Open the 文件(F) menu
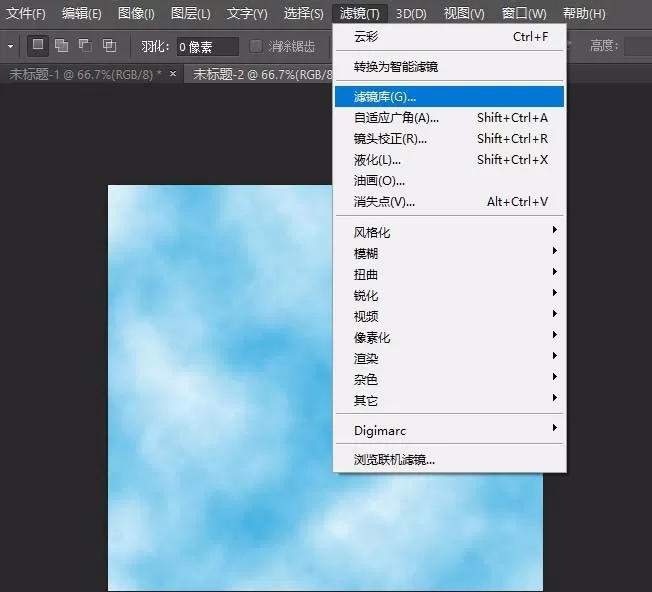Screen dimensions: 652x592 pyautogui.click(x=25, y=13)
